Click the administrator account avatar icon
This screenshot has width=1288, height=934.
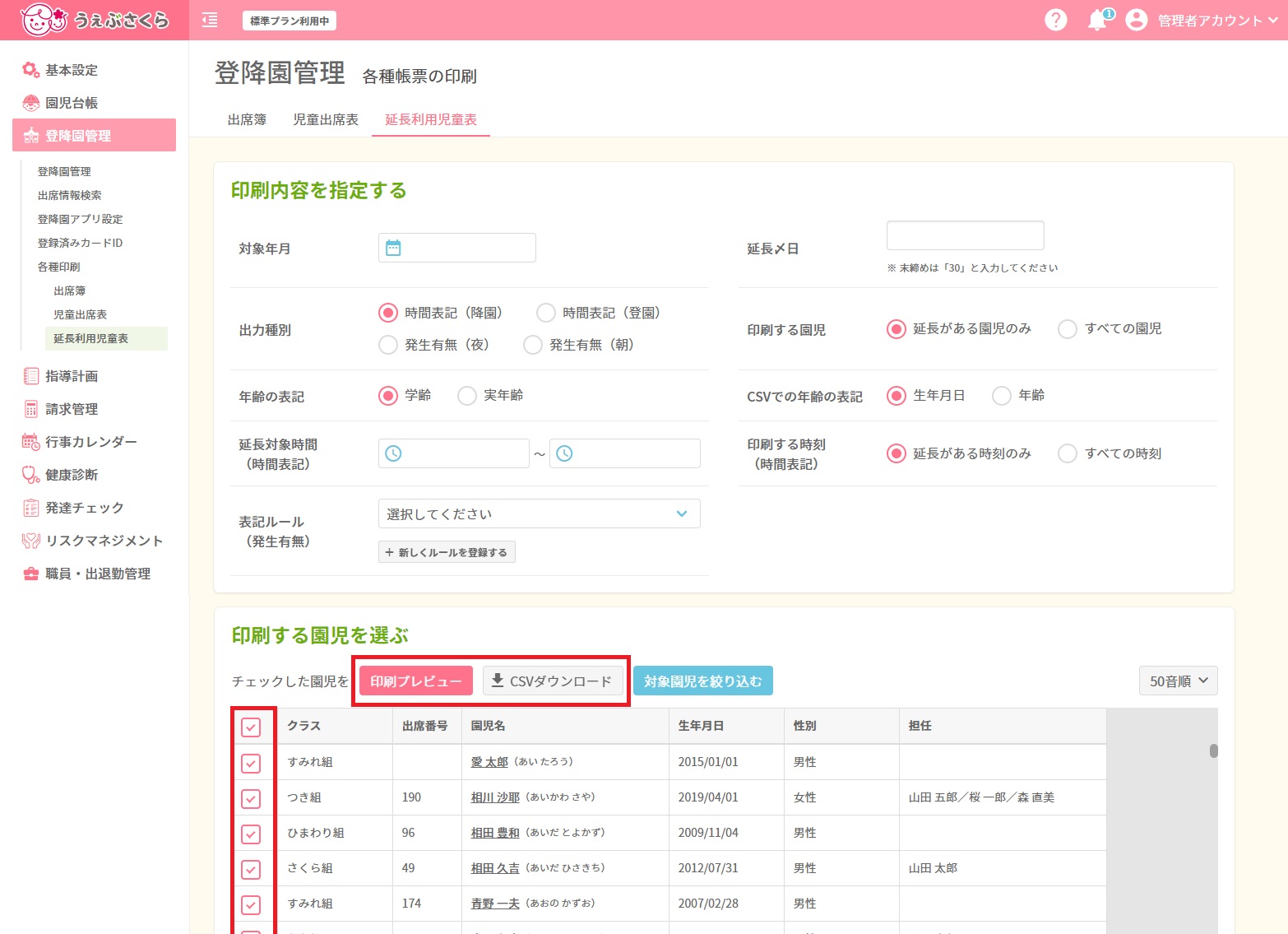pos(1136,20)
